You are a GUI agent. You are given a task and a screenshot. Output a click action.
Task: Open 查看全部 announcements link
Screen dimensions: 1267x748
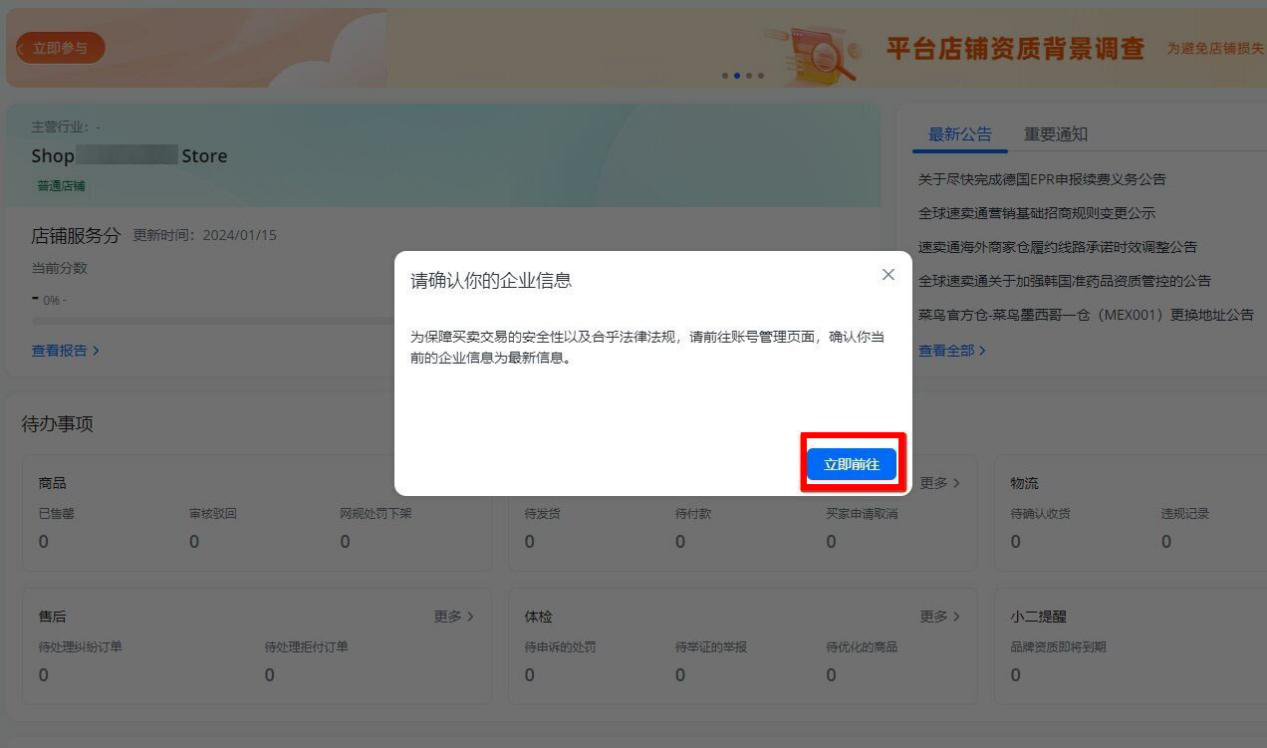[951, 351]
